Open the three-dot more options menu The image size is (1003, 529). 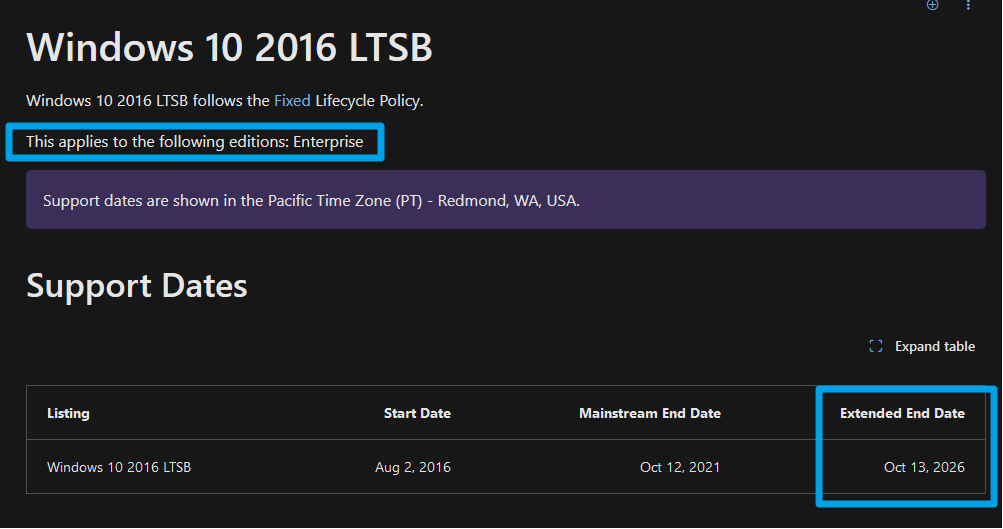click(968, 5)
